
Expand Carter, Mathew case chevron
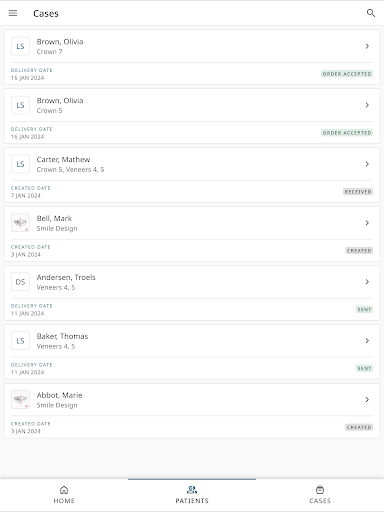click(x=367, y=164)
